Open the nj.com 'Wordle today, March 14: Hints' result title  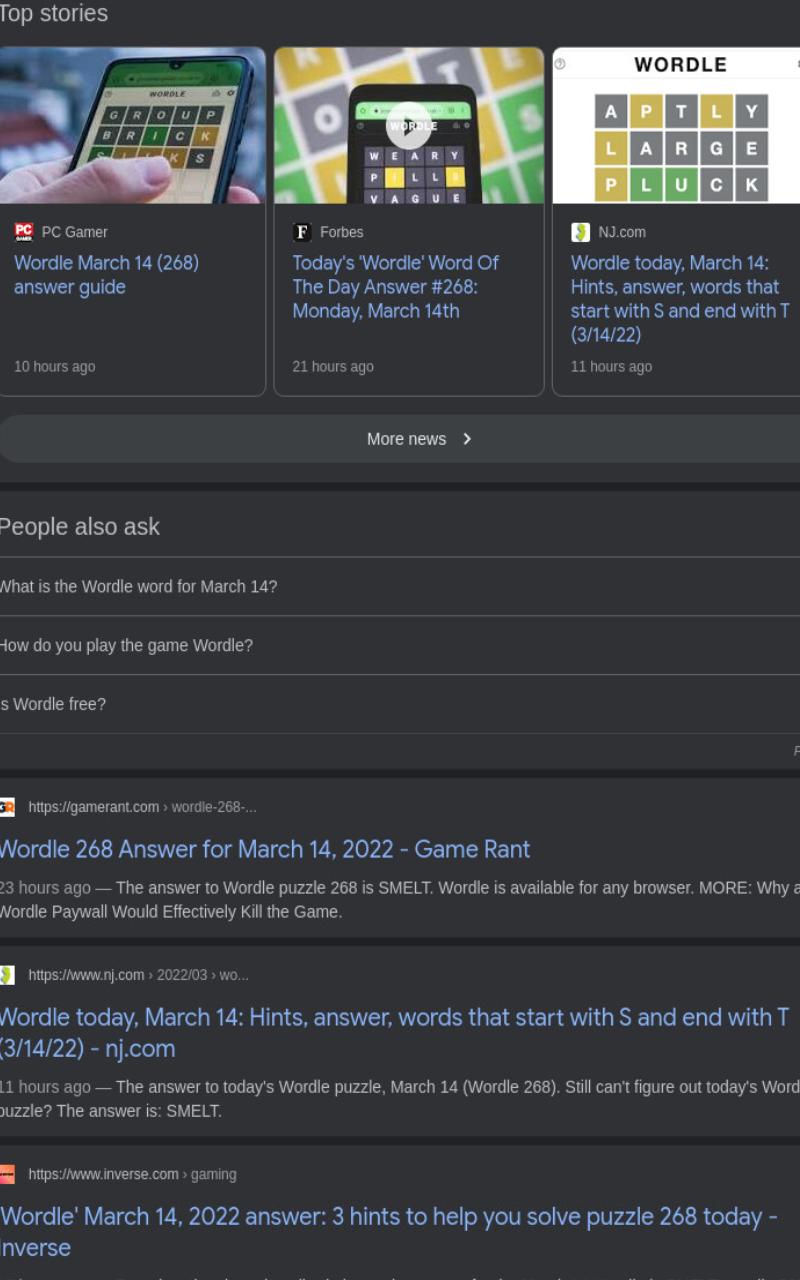pos(394,1033)
